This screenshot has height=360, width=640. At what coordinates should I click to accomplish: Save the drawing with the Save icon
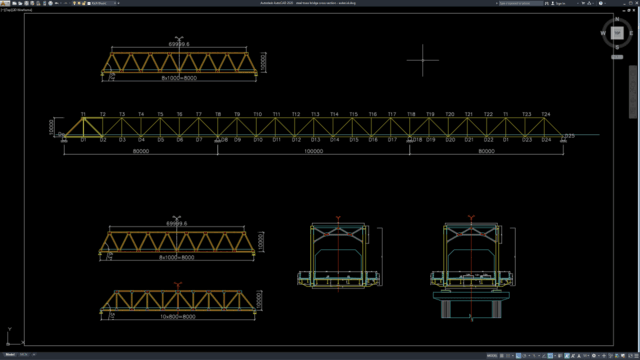27,3
